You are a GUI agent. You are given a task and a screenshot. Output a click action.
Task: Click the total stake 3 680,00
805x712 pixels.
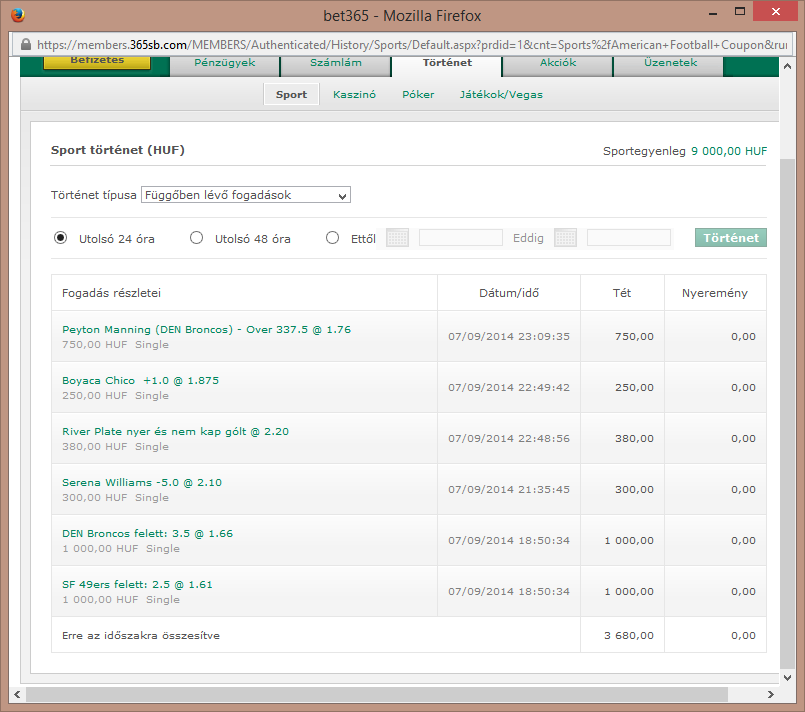(x=629, y=635)
